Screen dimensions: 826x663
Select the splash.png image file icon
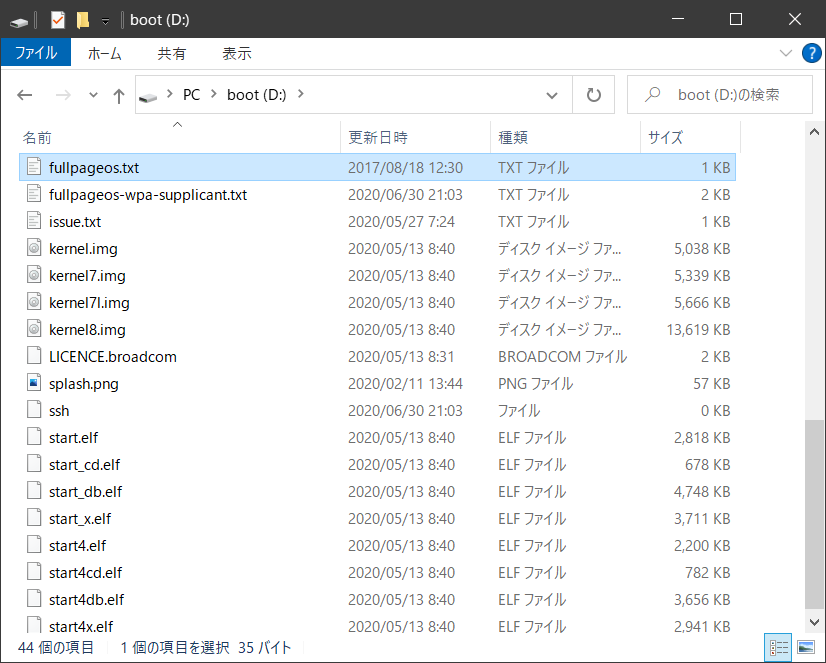click(32, 383)
